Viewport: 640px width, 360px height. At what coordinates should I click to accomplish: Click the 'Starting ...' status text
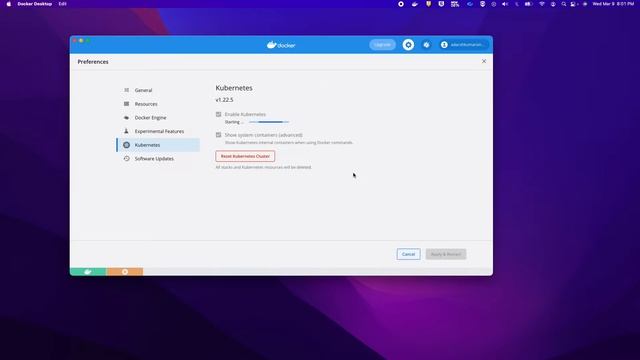[234, 122]
